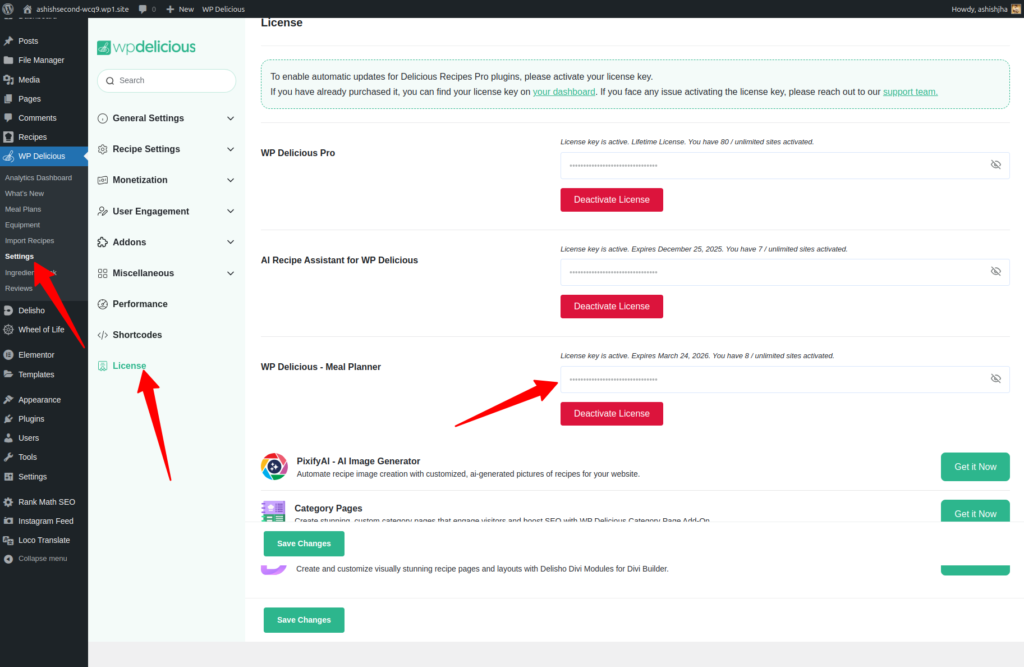Expand the Monetization section

[231, 180]
